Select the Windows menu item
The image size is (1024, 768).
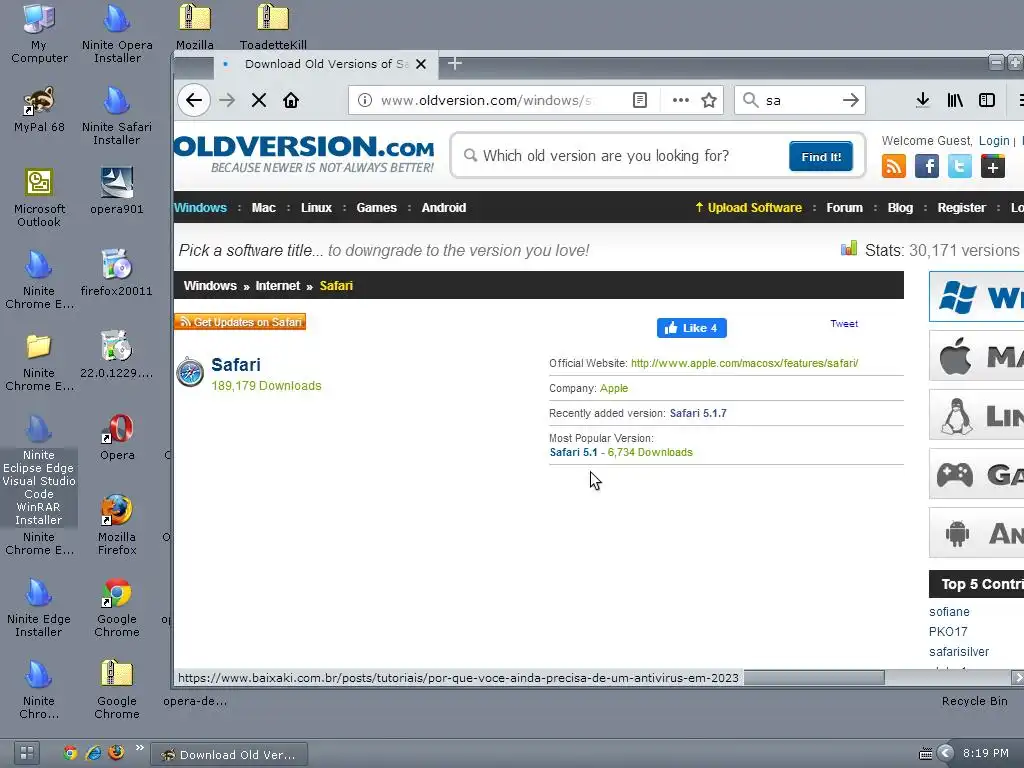click(200, 208)
